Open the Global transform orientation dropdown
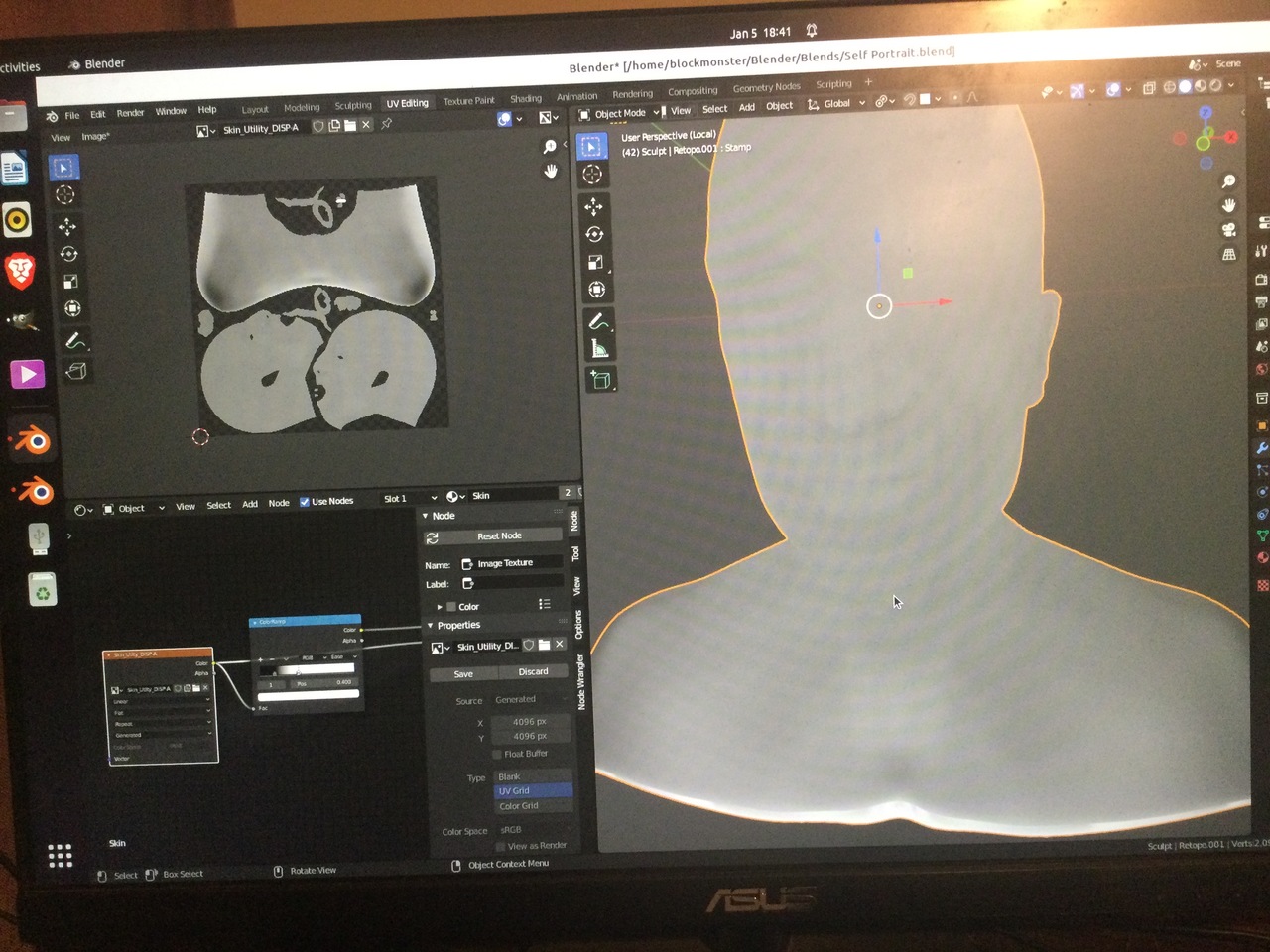 point(836,103)
